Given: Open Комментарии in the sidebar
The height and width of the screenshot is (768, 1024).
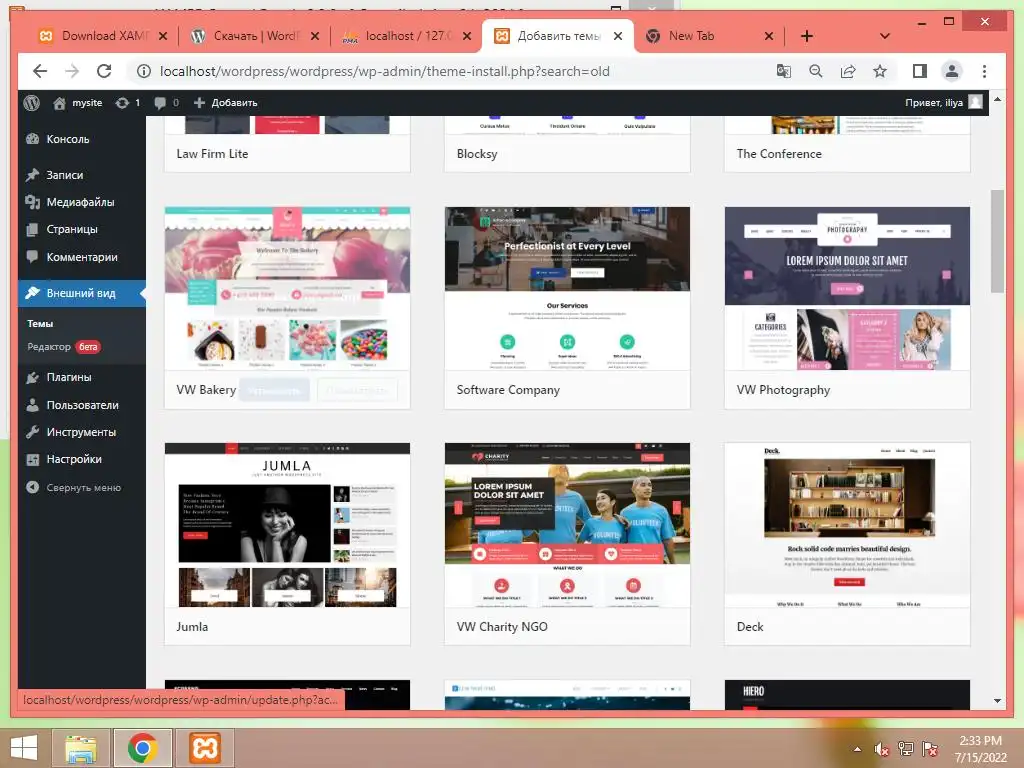Looking at the screenshot, I should tap(82, 257).
